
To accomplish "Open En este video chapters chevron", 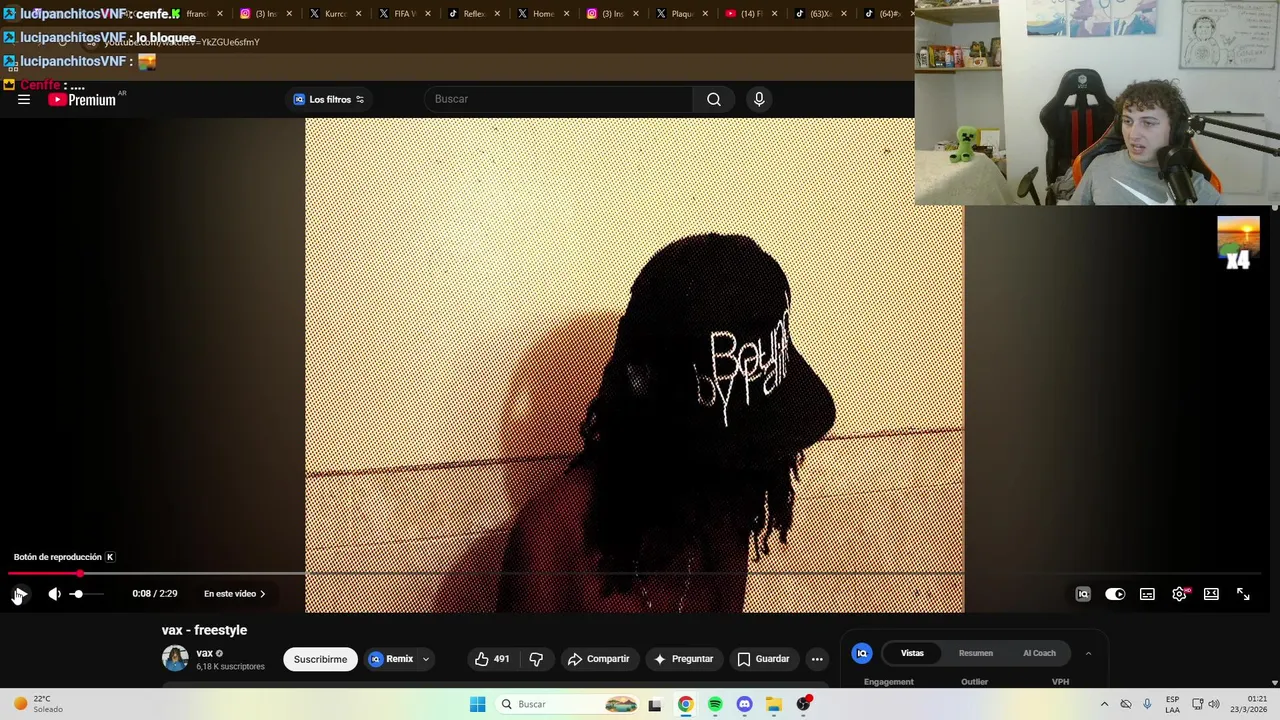I will [x=235, y=594].
